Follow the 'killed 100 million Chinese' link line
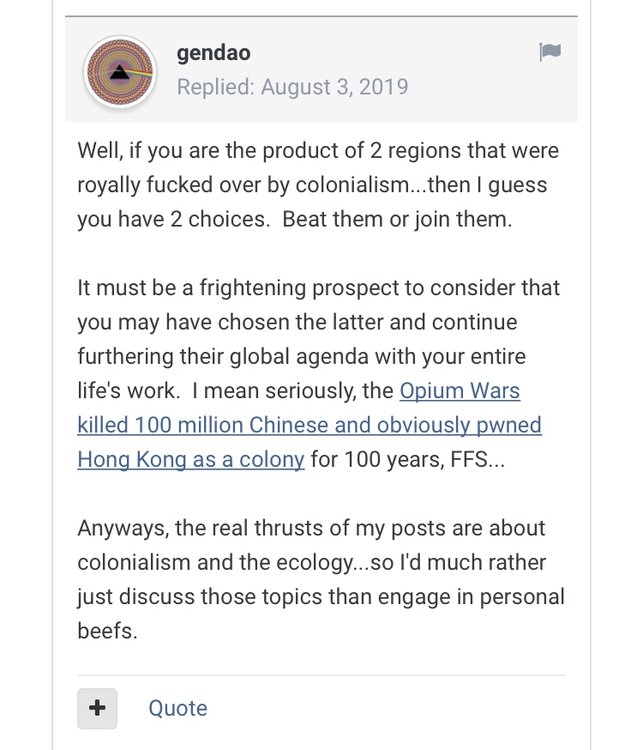Viewport: 619px width, 750px height. [x=309, y=425]
